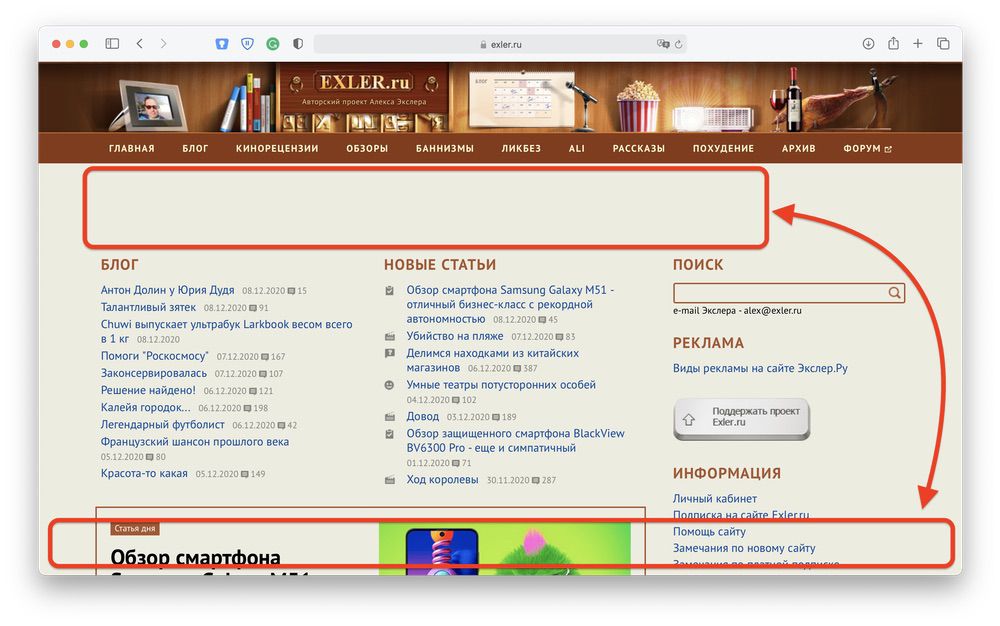Open the green Grammarly extension icon
The height and width of the screenshot is (626, 1000).
(273, 44)
